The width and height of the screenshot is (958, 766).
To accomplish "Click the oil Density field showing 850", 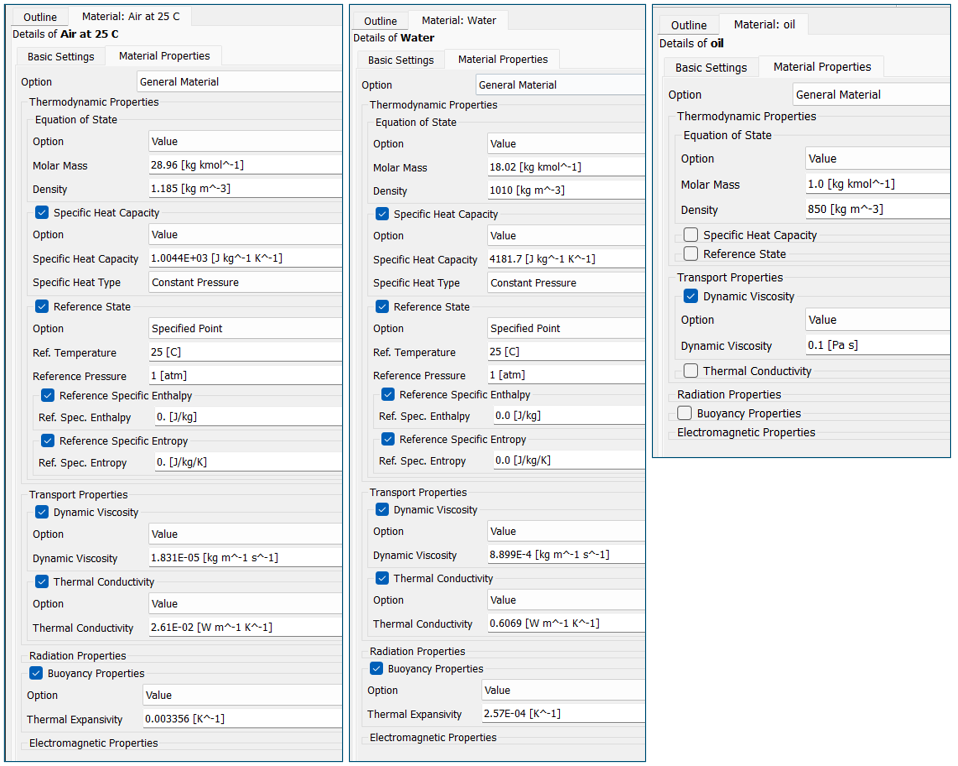I will click(876, 210).
